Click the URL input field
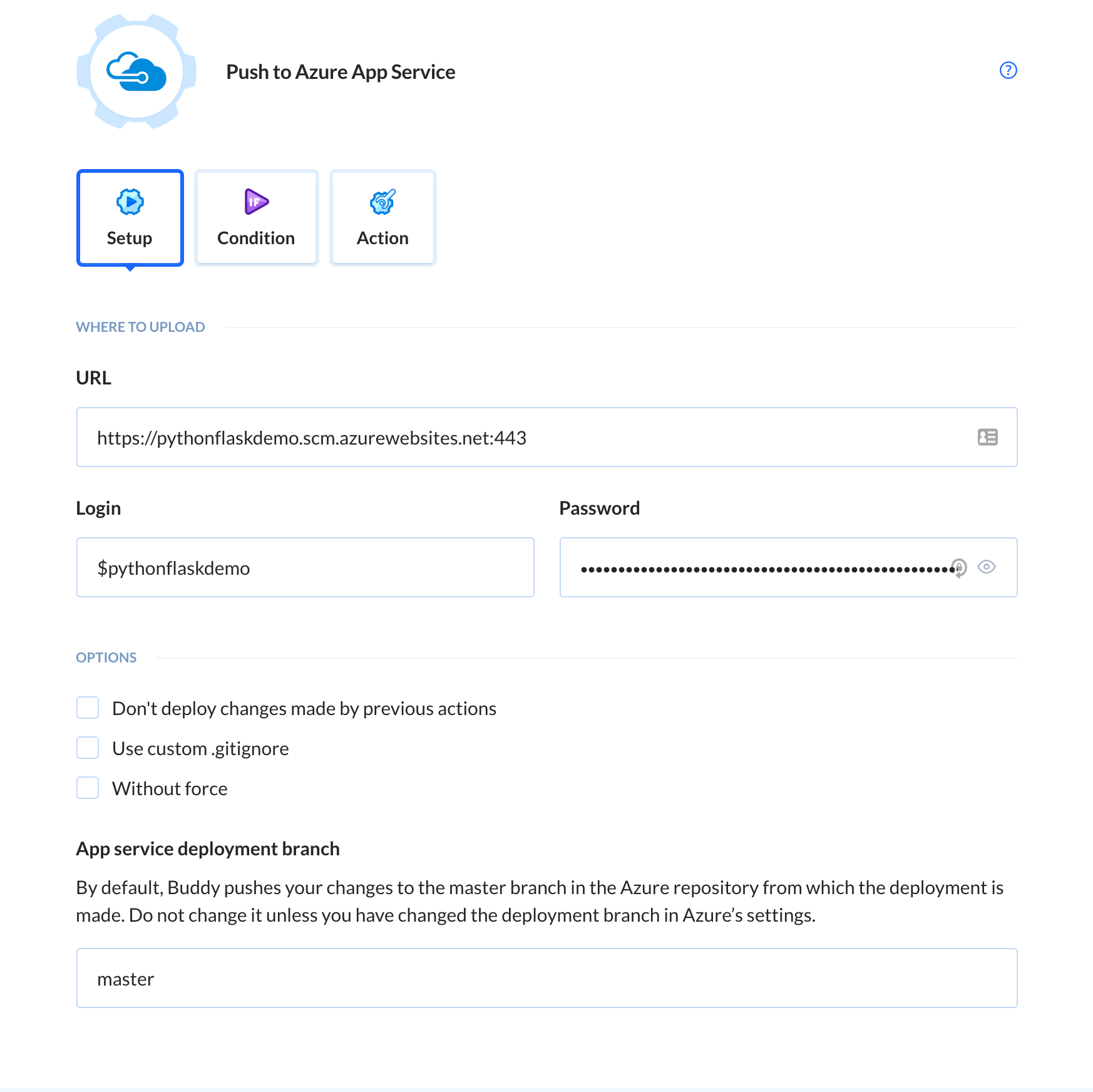The image size is (1093, 1092). click(546, 437)
